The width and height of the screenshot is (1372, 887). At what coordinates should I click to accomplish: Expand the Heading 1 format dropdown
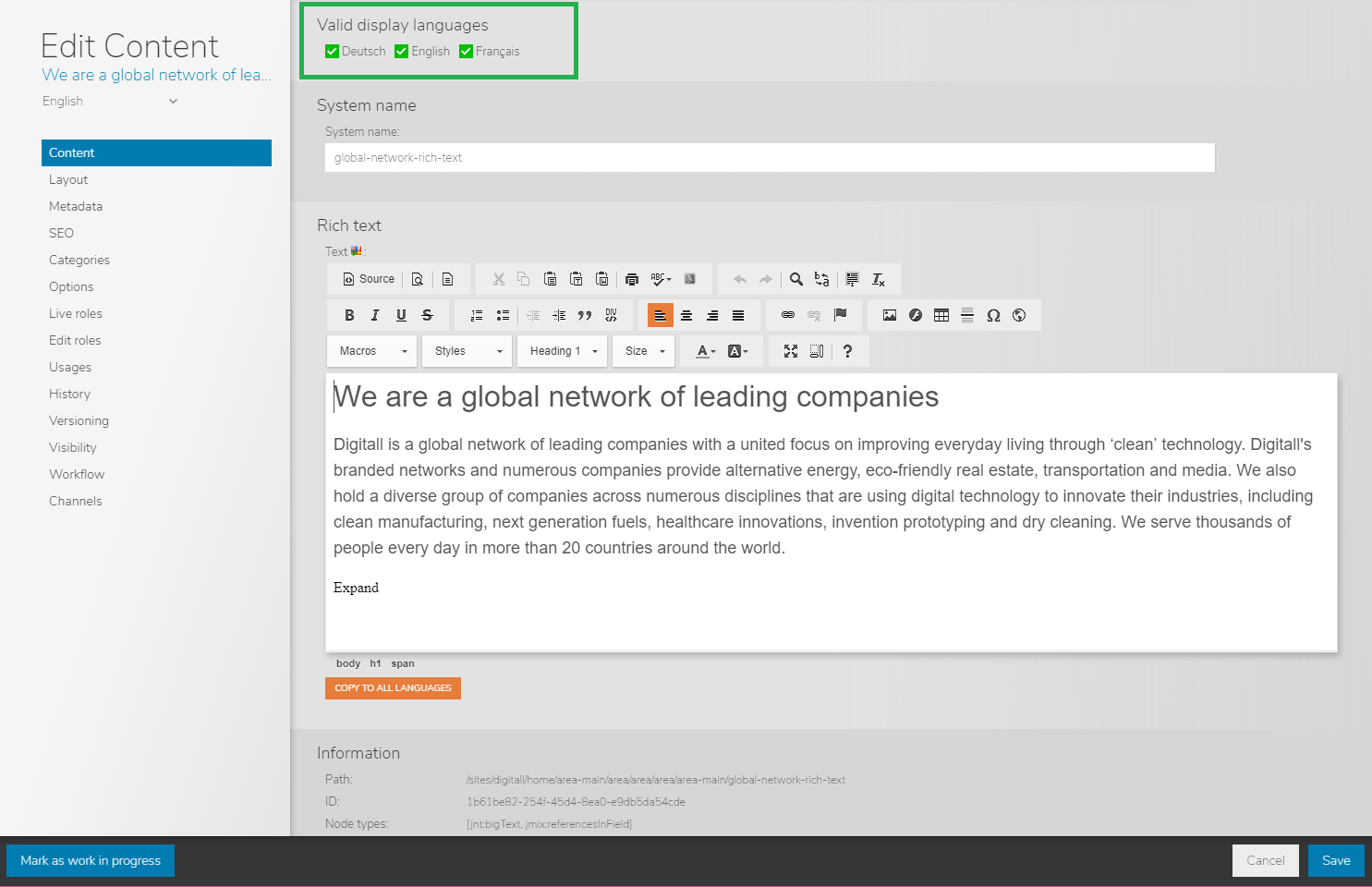pos(563,351)
